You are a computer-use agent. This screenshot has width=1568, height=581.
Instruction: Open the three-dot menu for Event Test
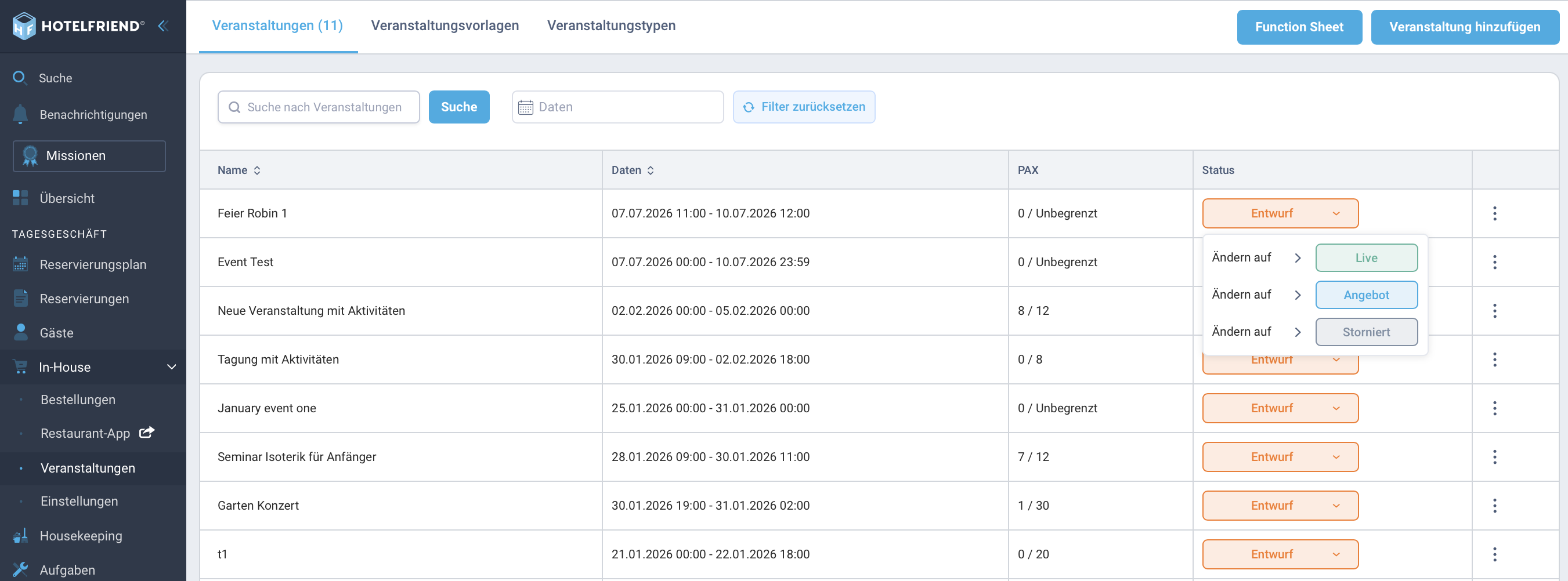pos(1494,262)
